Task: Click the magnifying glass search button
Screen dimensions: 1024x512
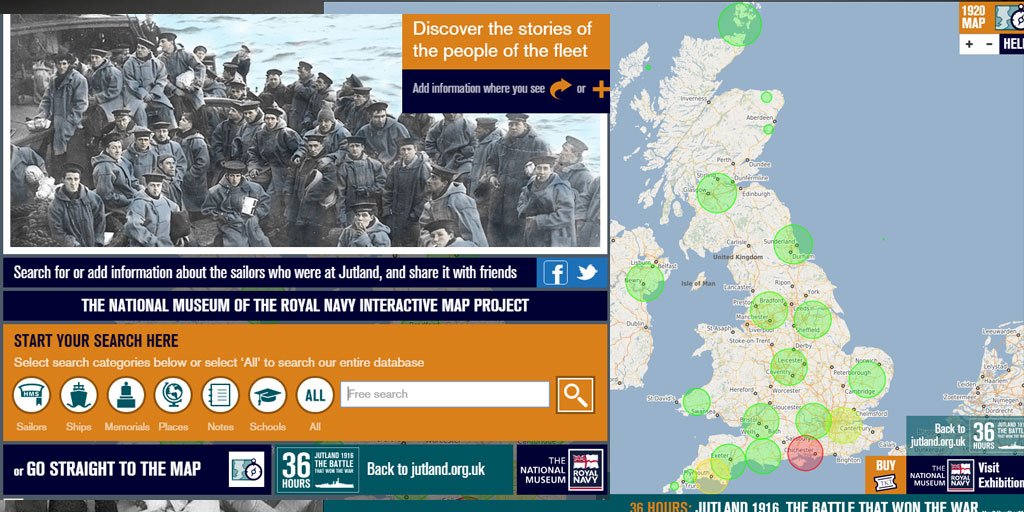Action: pos(575,395)
